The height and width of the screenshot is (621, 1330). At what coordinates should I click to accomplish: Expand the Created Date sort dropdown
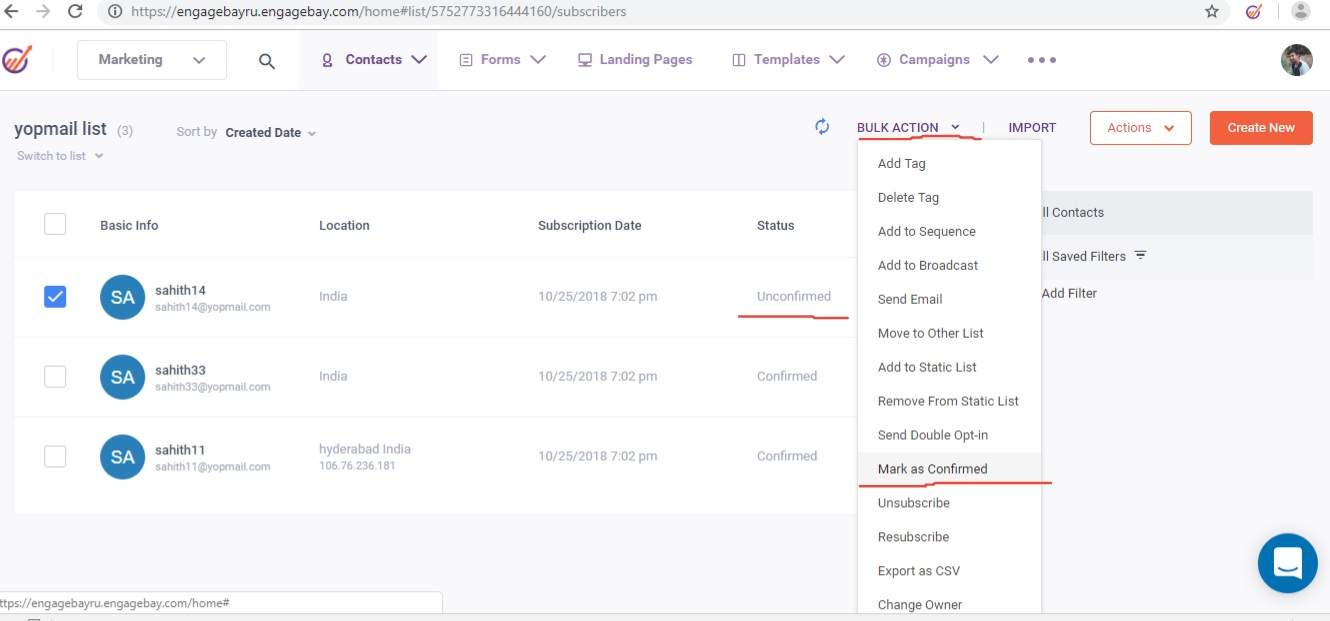pyautogui.click(x=270, y=133)
